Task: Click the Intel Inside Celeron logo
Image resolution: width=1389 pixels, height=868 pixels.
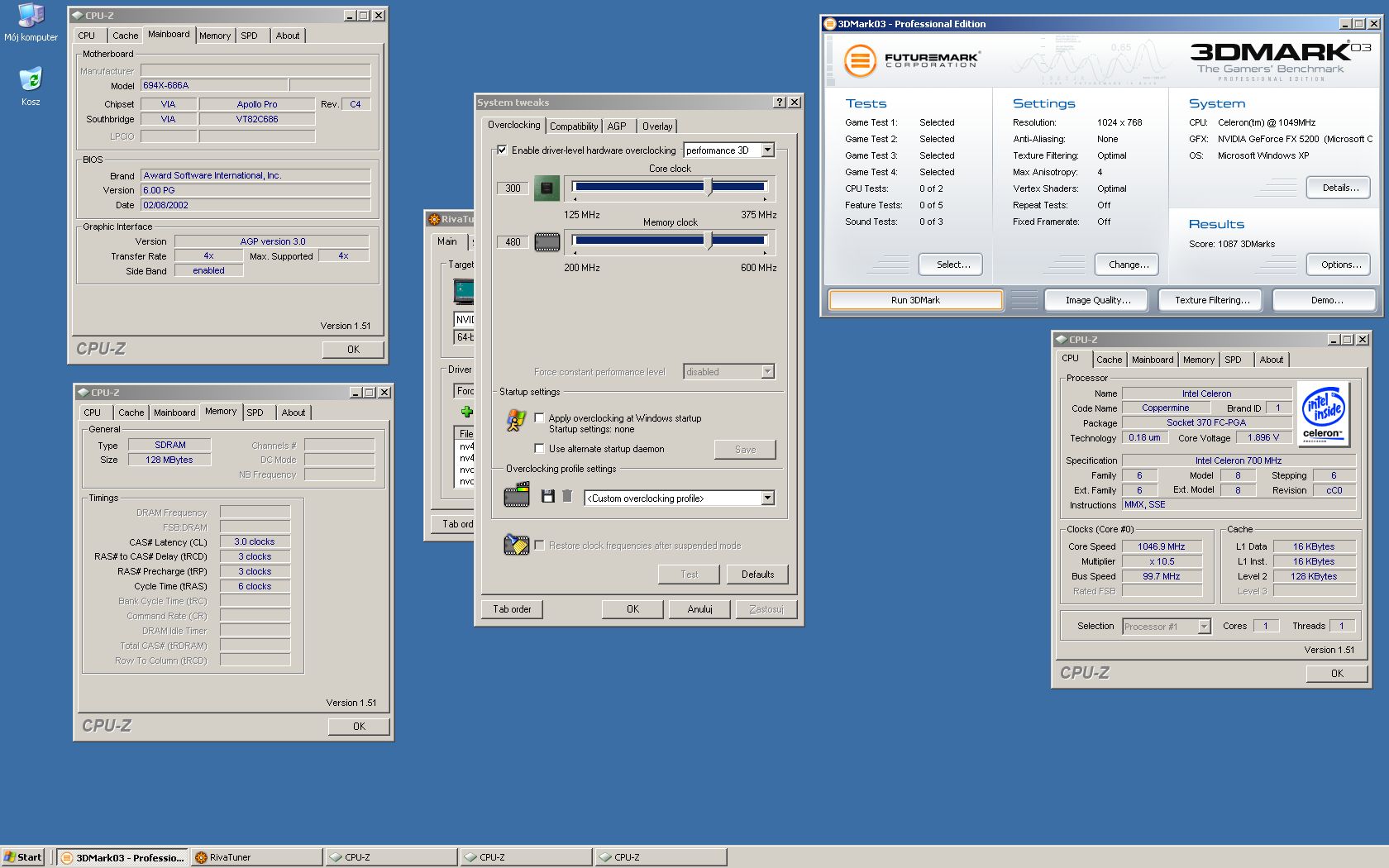Action: point(1323,413)
